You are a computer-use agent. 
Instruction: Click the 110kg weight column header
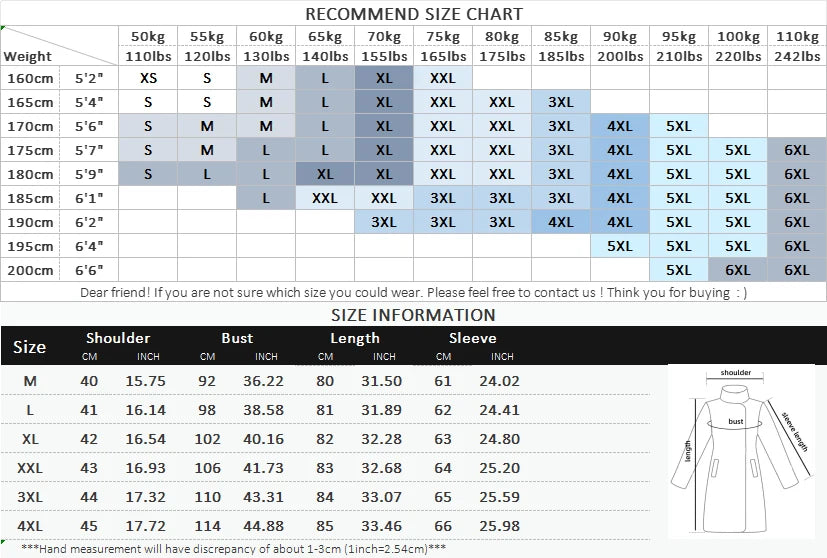pyautogui.click(x=797, y=46)
